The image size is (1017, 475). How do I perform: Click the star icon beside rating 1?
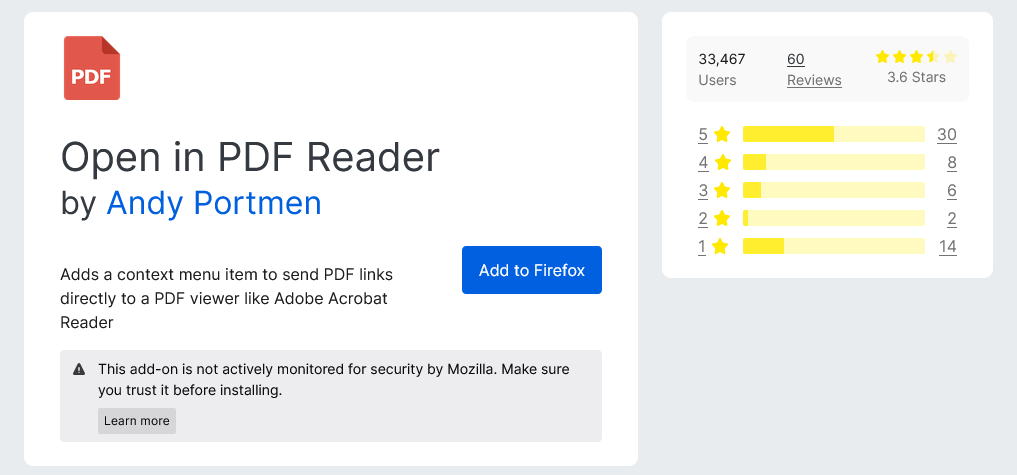722,247
